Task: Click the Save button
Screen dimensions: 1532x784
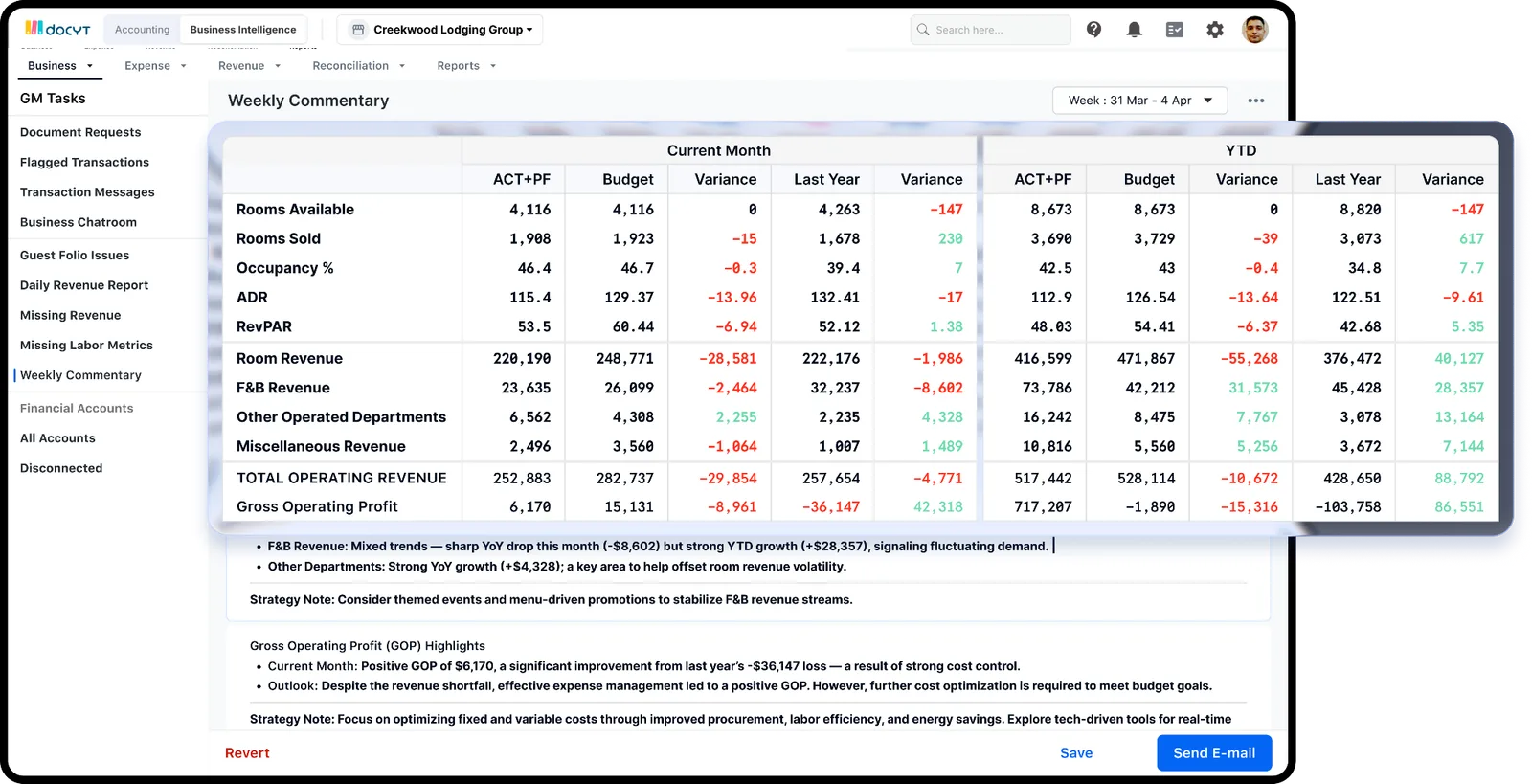Action: click(1076, 753)
